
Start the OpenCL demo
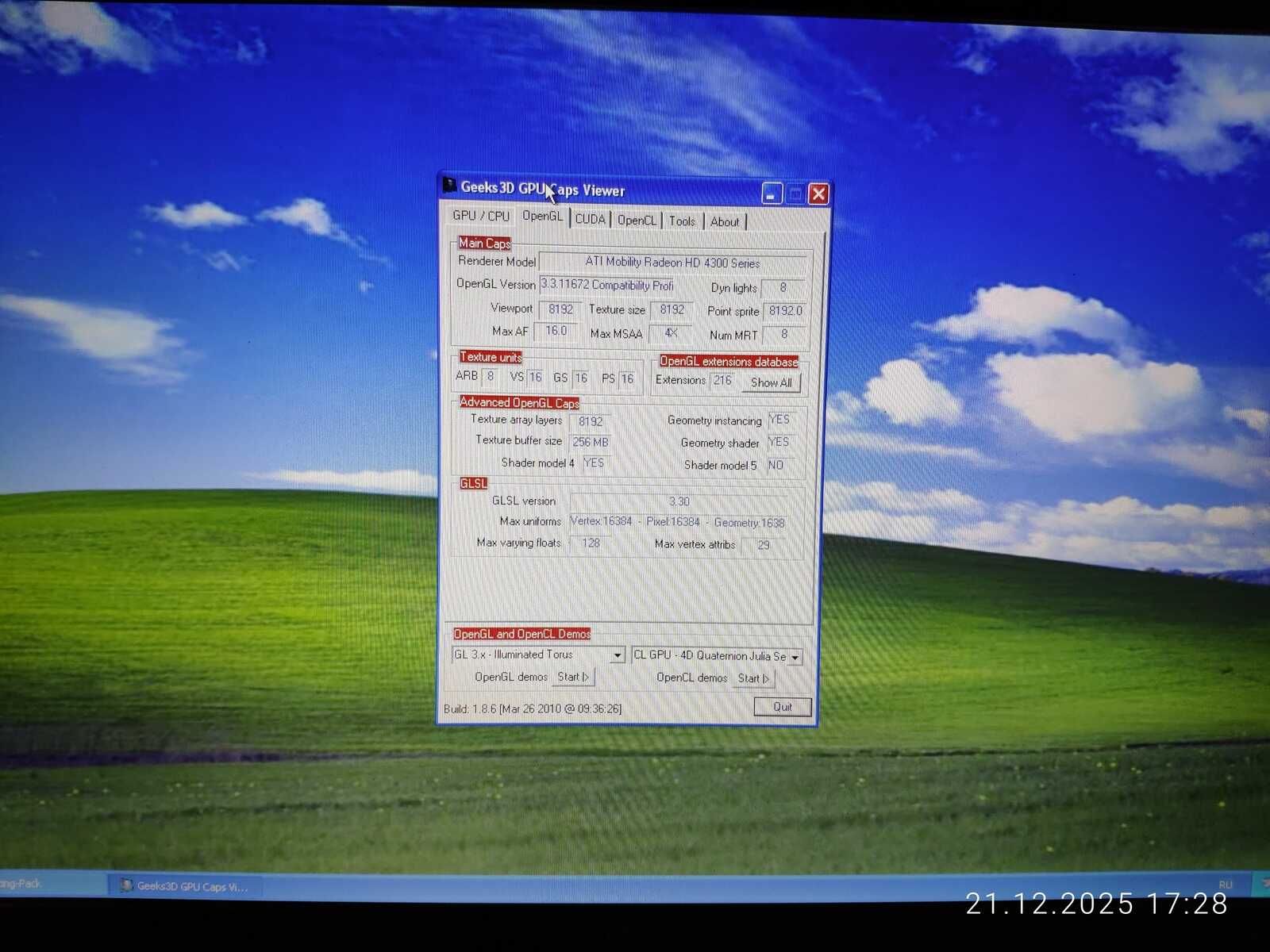[x=753, y=678]
